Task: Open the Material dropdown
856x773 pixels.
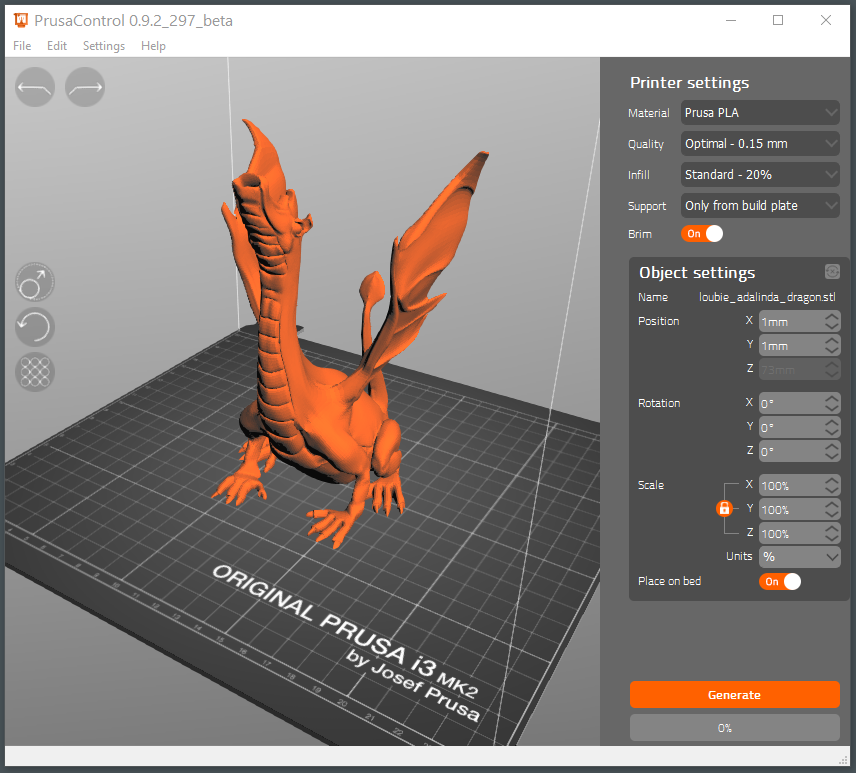Action: 760,113
